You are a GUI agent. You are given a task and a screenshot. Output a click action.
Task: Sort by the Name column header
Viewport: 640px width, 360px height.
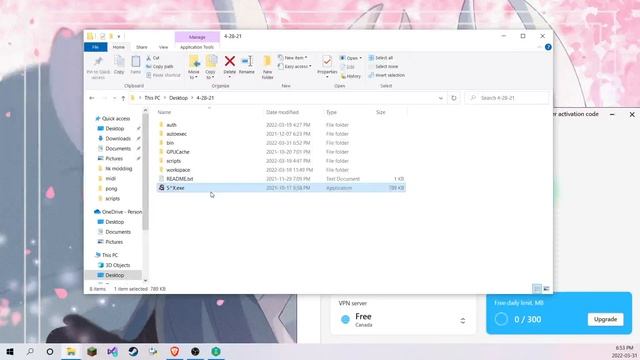(x=164, y=112)
